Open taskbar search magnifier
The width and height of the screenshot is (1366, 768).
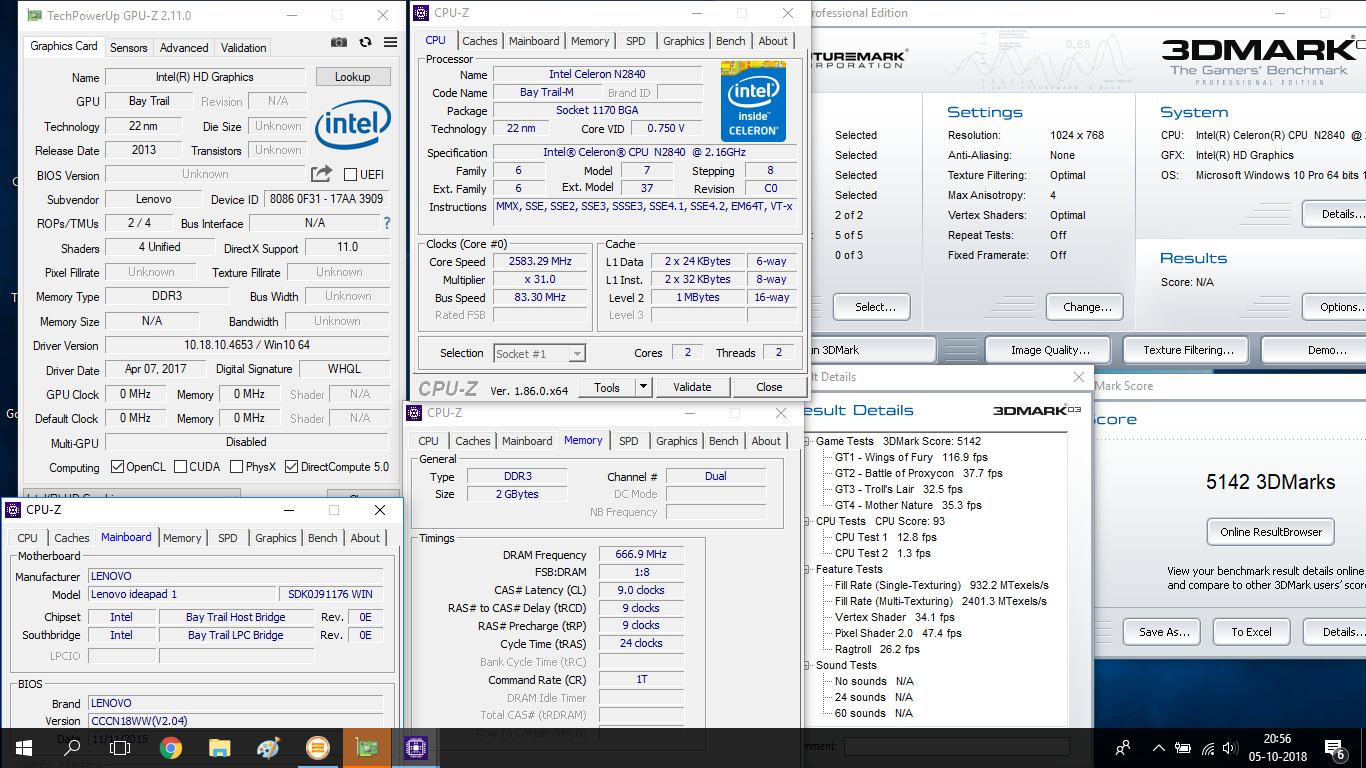pyautogui.click(x=72, y=748)
